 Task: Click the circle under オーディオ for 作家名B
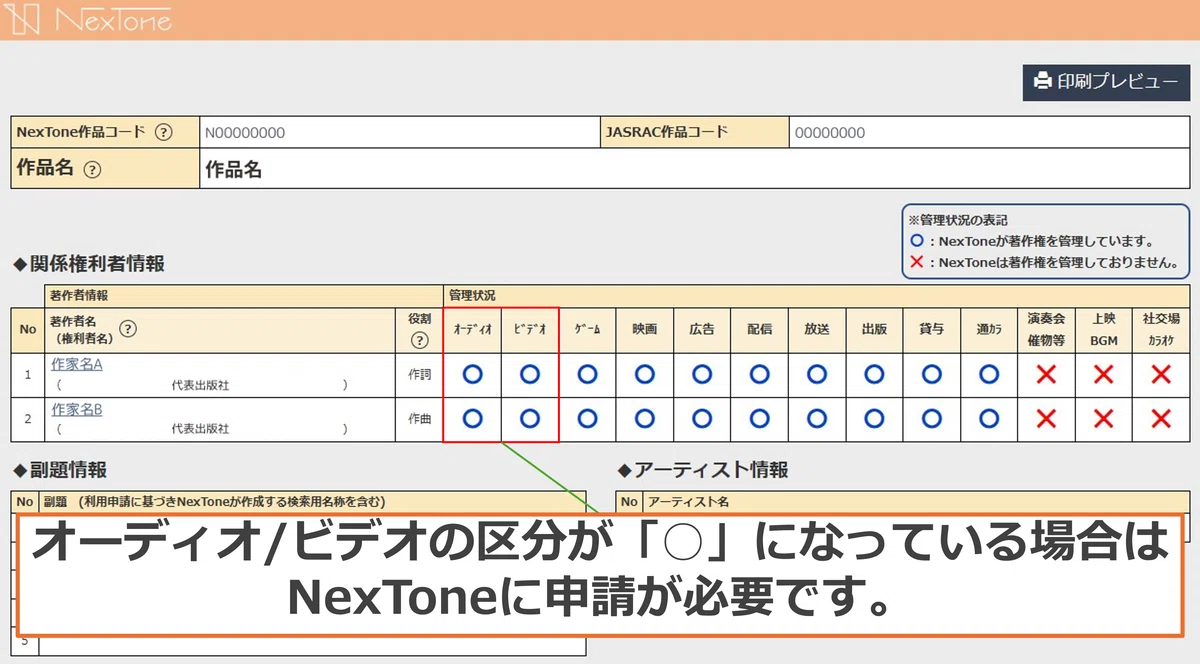pyautogui.click(x=473, y=419)
